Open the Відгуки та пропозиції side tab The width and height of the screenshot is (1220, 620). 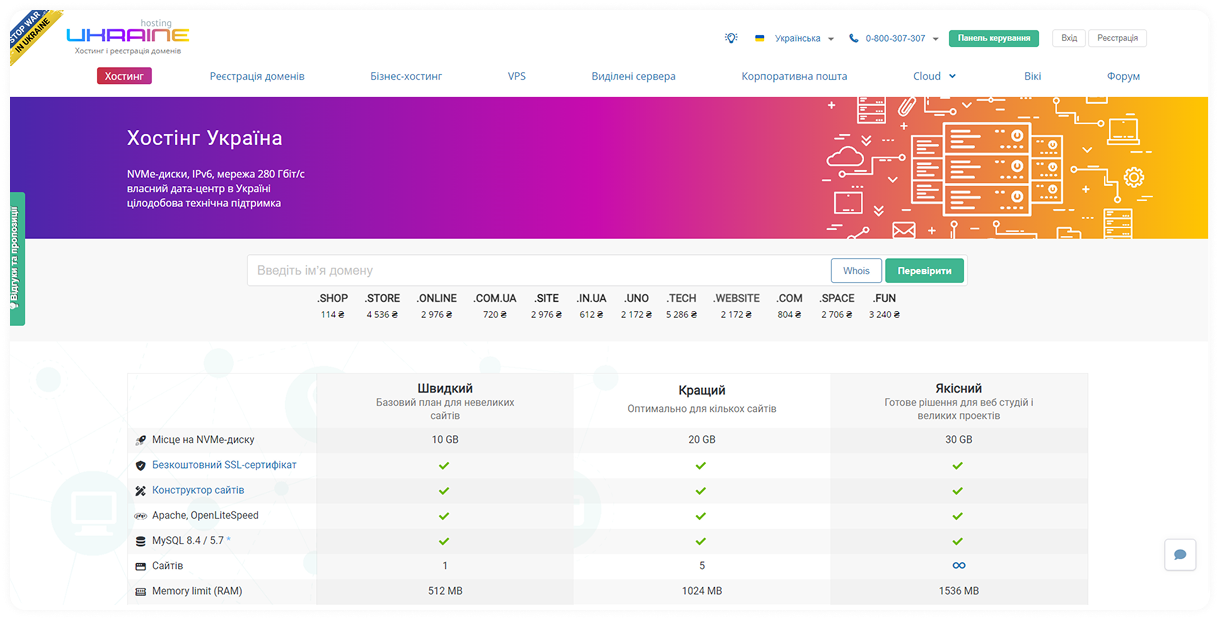click(x=17, y=259)
